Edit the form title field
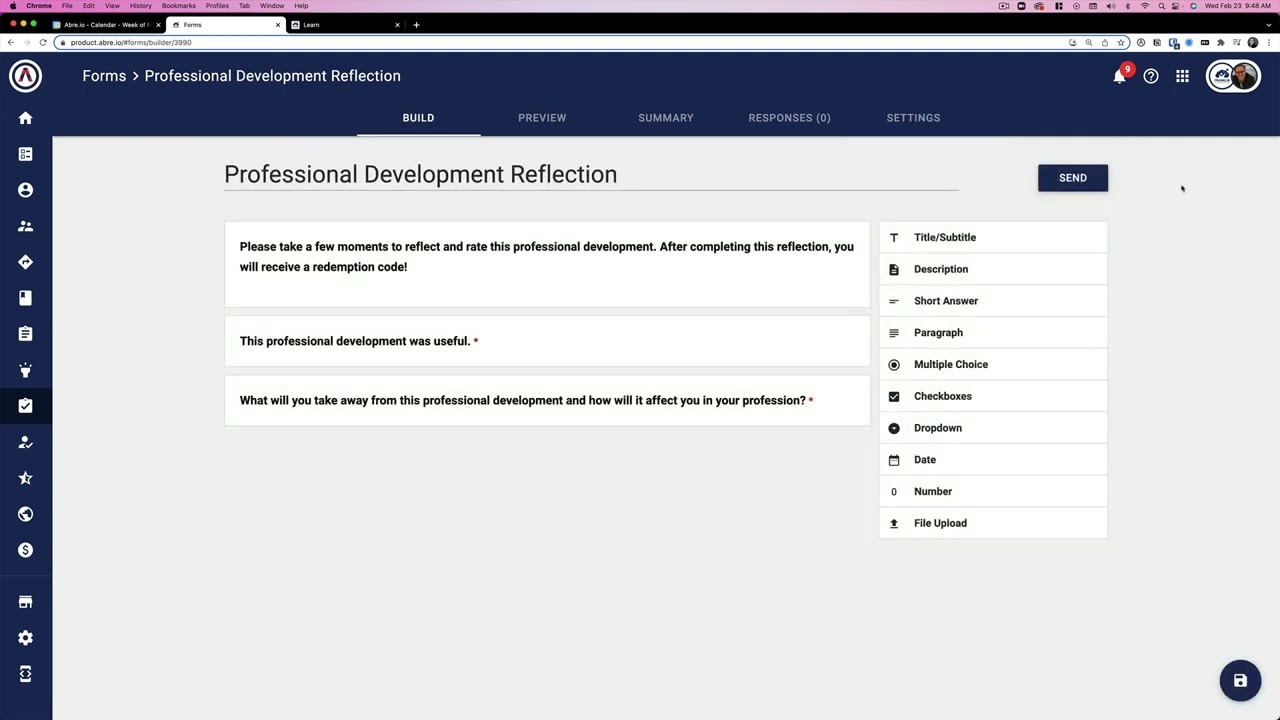The width and height of the screenshot is (1280, 720). coord(591,174)
